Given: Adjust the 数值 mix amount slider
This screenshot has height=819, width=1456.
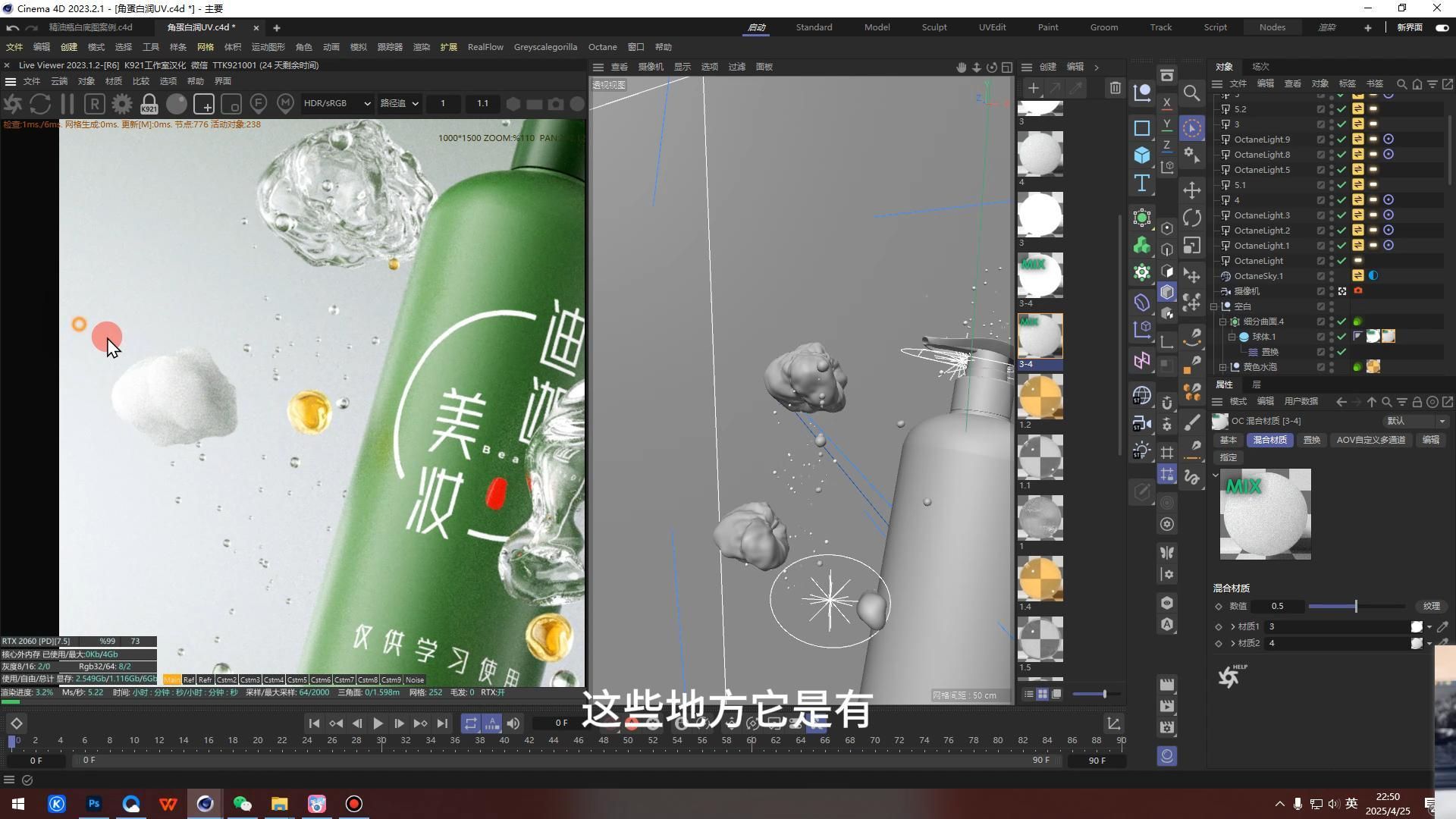Looking at the screenshot, I should (x=1356, y=606).
